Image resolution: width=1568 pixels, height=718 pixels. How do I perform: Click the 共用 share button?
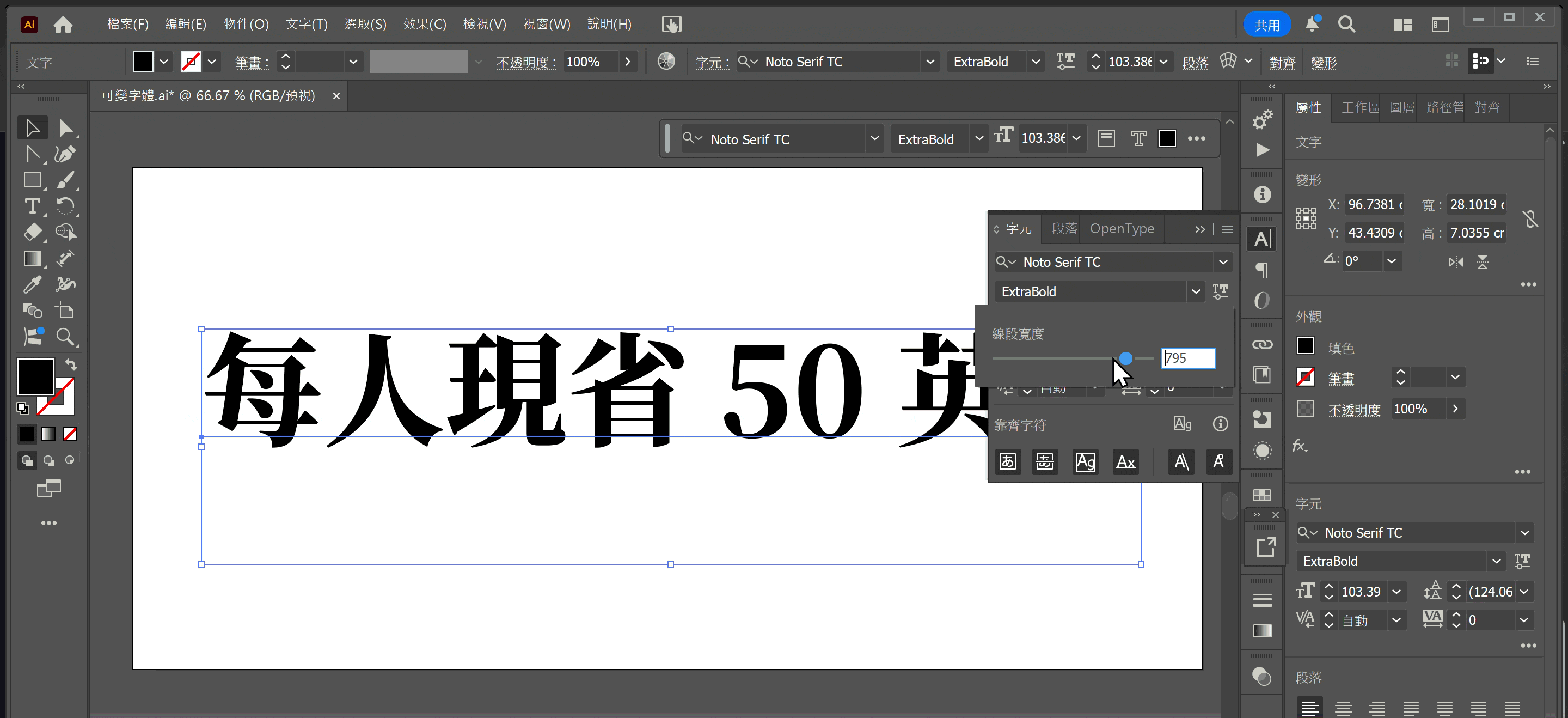coord(1267,25)
